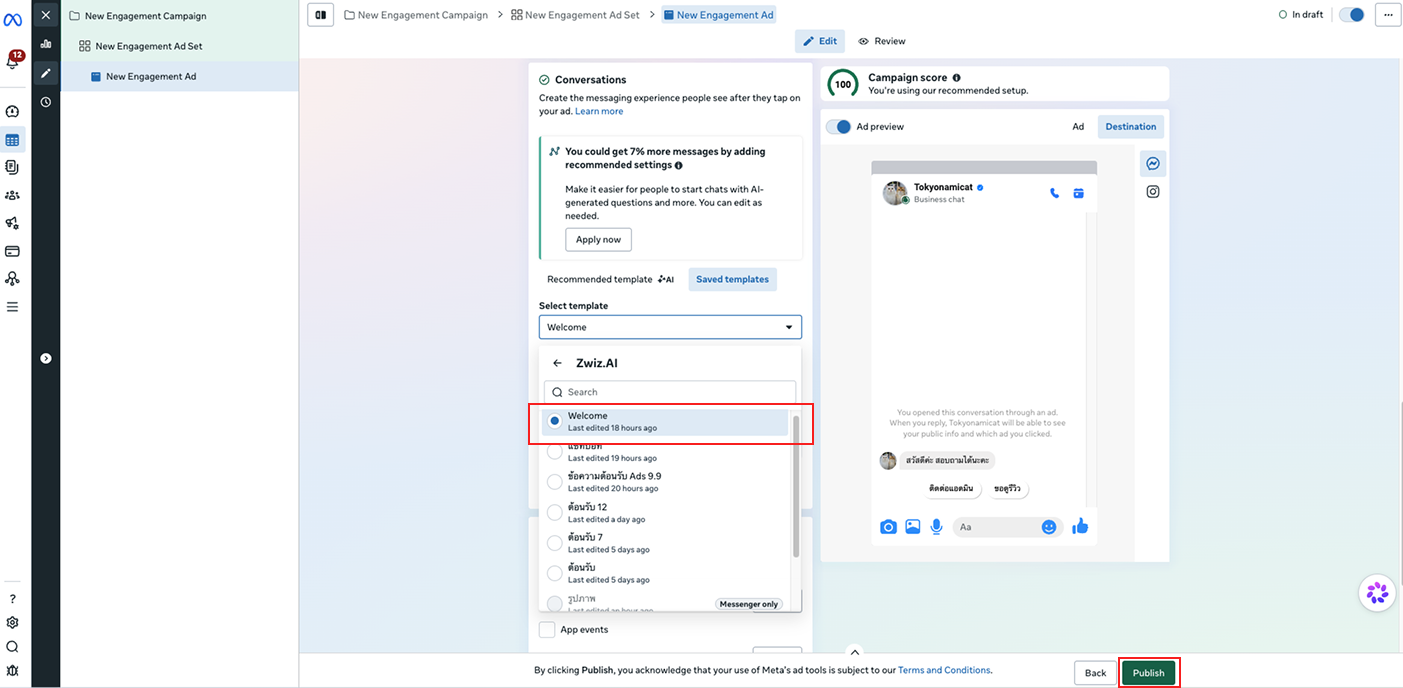This screenshot has height=688, width=1403.
Task: Open the three-dot more options menu
Action: [x=1386, y=15]
